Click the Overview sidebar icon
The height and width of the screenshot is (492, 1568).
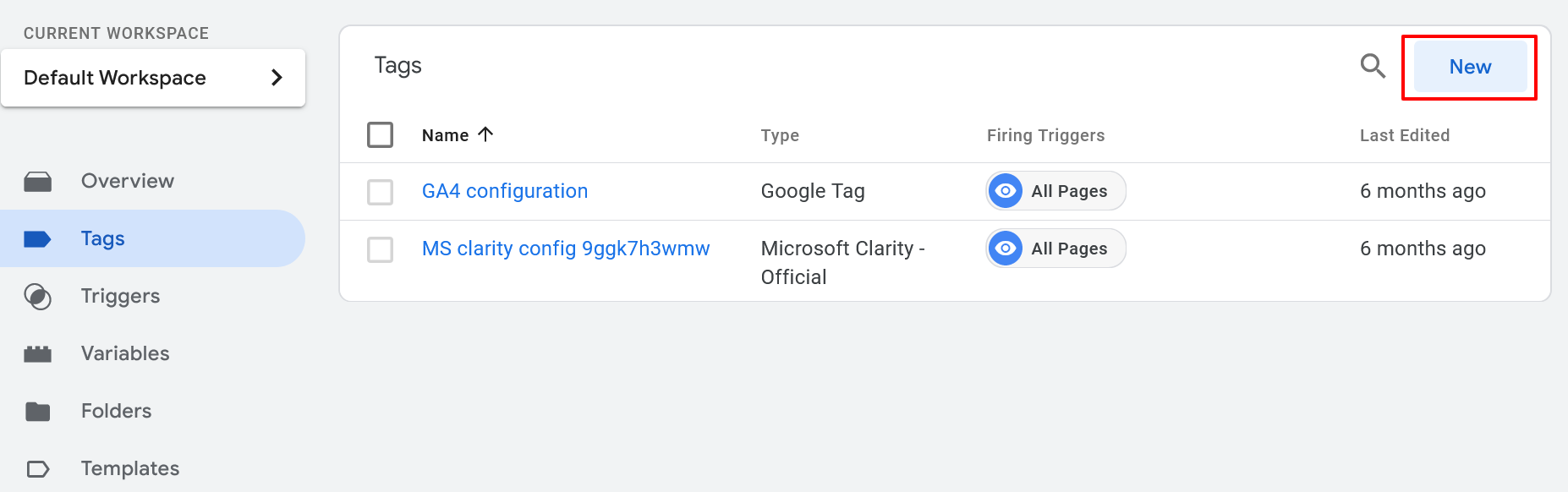point(37,181)
